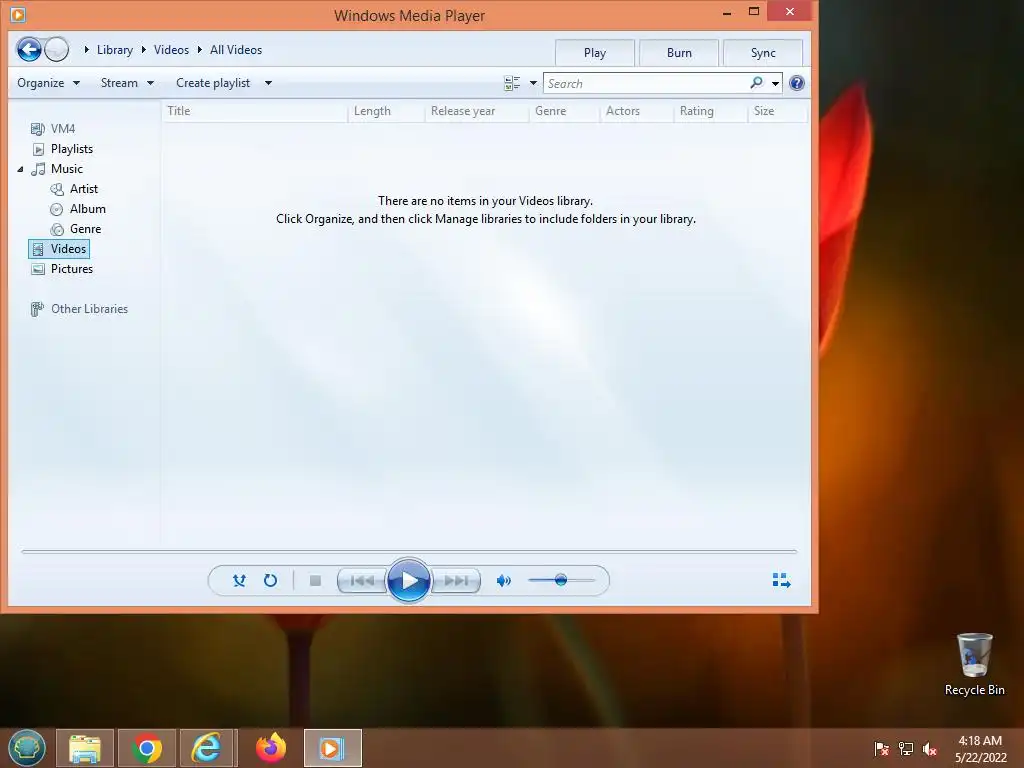Sort by the Length column header
This screenshot has height=768, width=1024.
[387, 111]
